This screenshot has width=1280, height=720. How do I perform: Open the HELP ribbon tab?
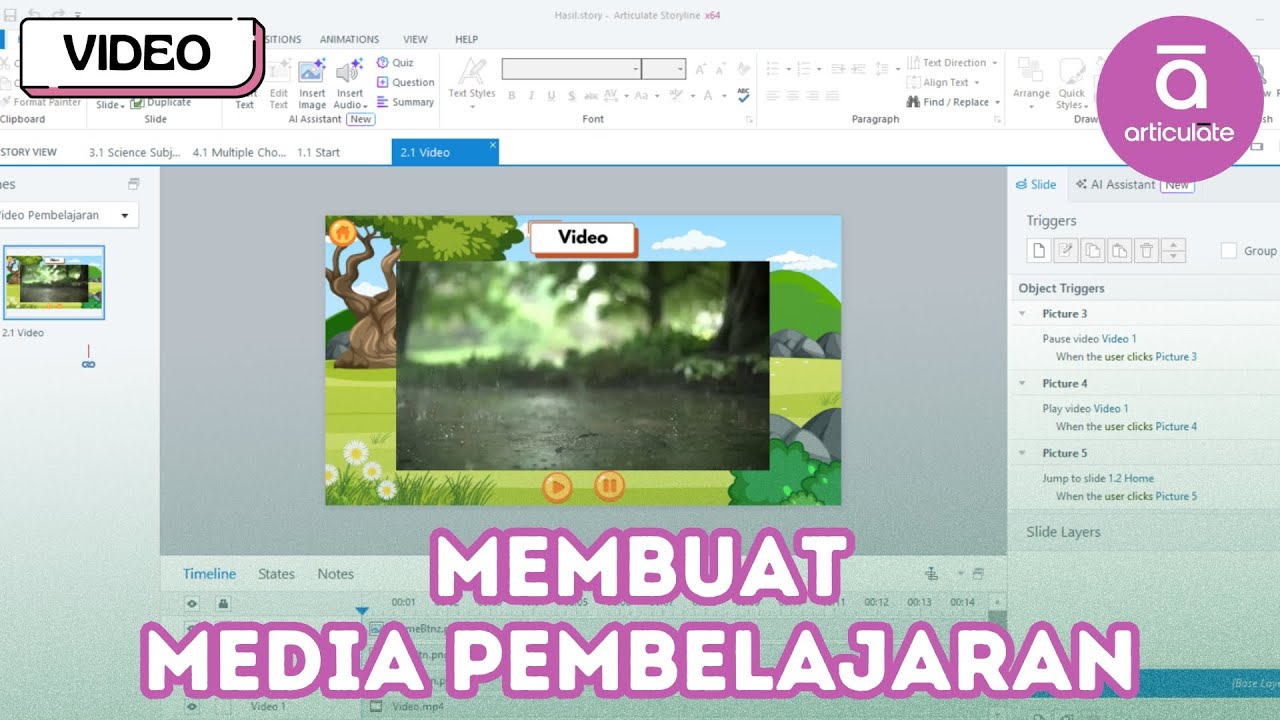(x=466, y=39)
